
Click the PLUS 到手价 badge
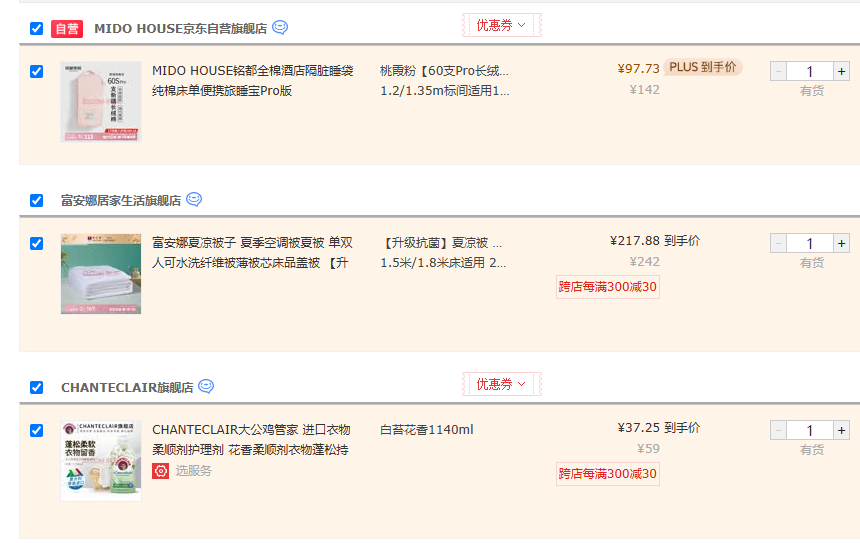pos(703,67)
